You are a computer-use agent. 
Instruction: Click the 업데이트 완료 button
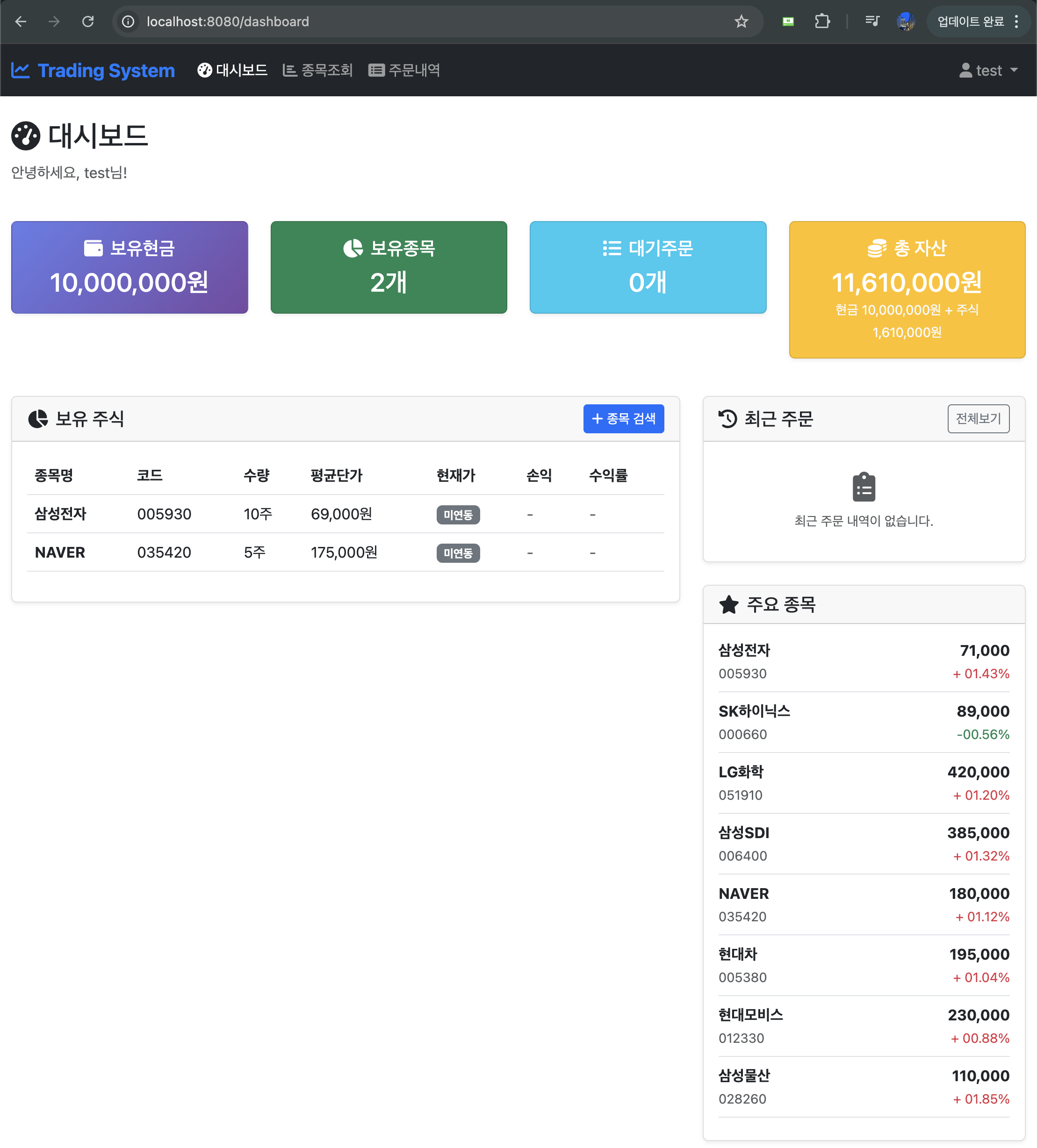(970, 22)
